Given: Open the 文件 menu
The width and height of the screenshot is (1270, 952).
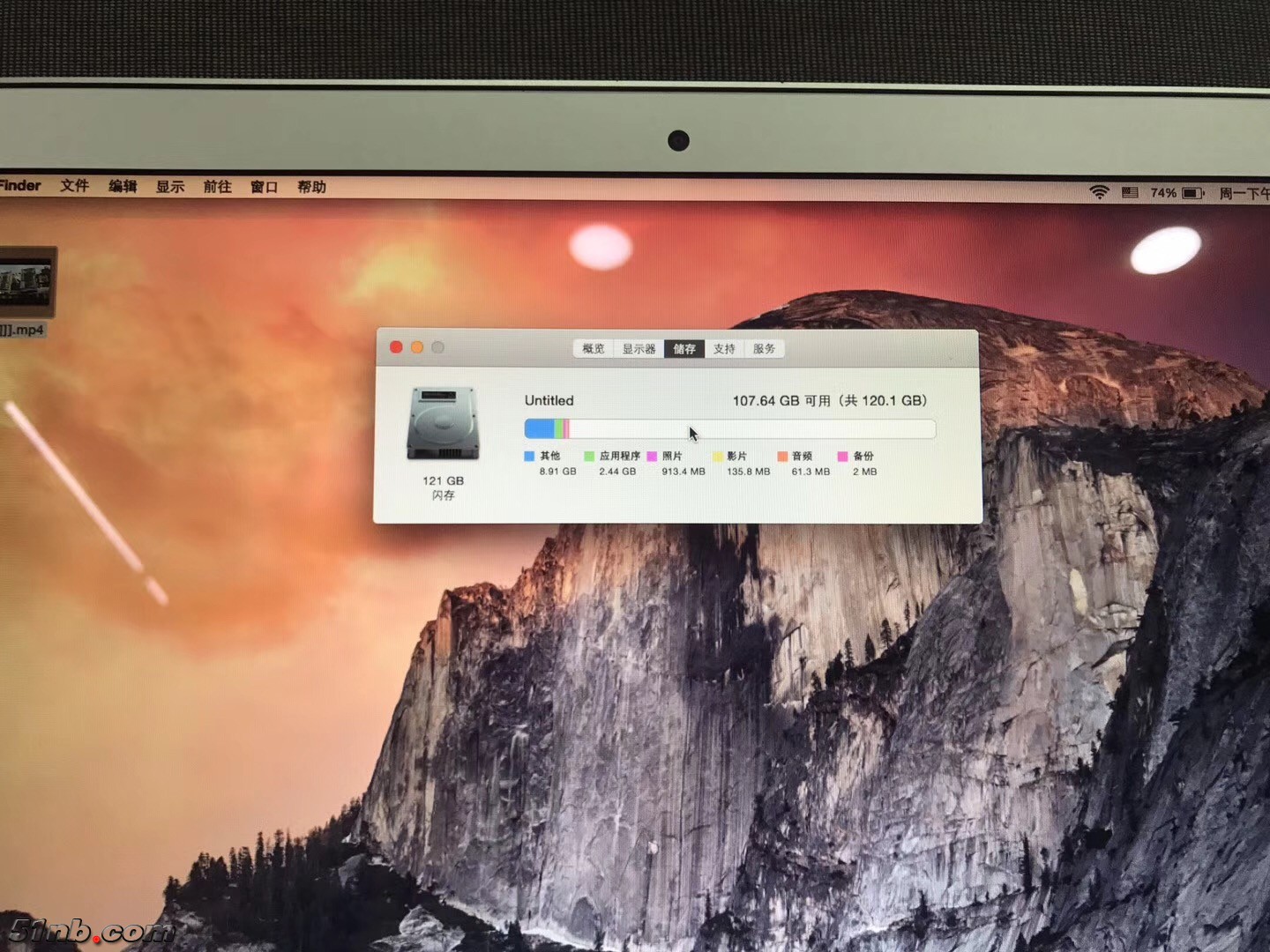Looking at the screenshot, I should pos(75,186).
